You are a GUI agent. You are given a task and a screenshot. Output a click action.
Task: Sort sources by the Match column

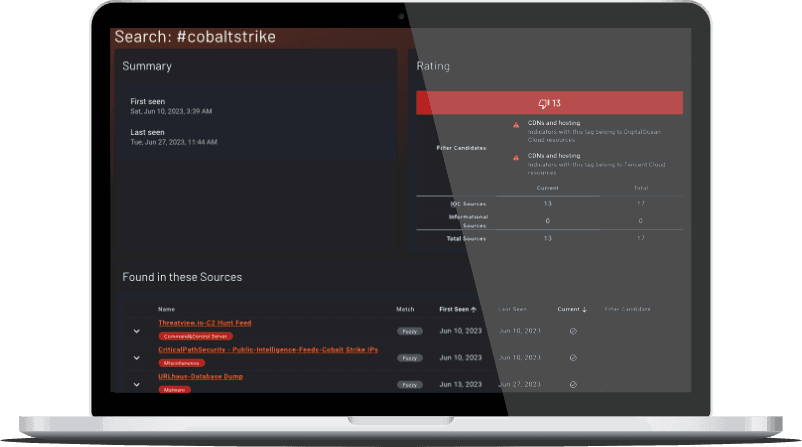405,309
